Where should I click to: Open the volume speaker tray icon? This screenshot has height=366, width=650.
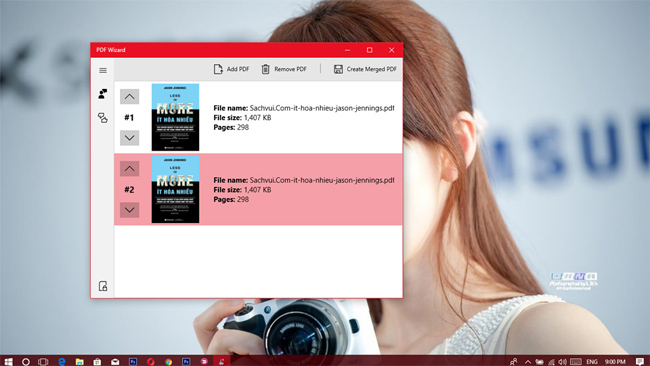pos(563,362)
